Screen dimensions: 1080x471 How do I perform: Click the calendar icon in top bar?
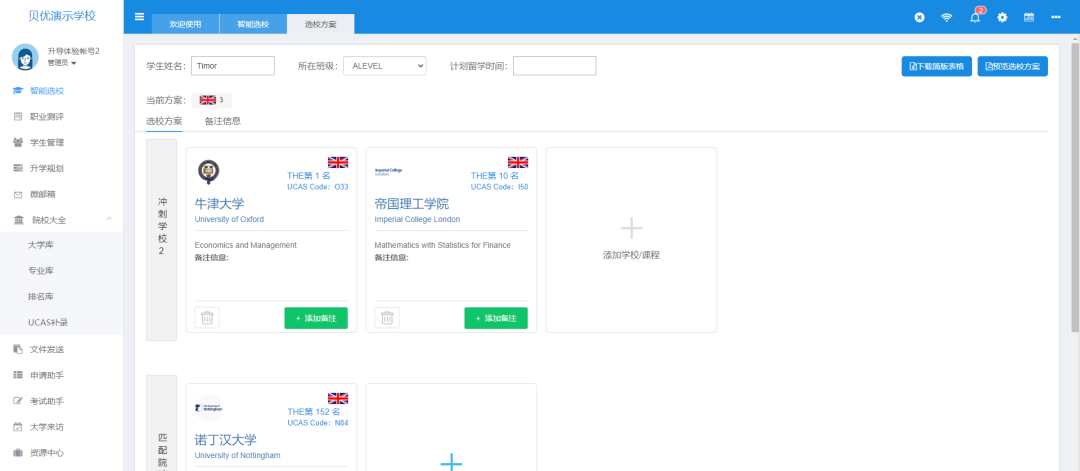tap(1028, 17)
